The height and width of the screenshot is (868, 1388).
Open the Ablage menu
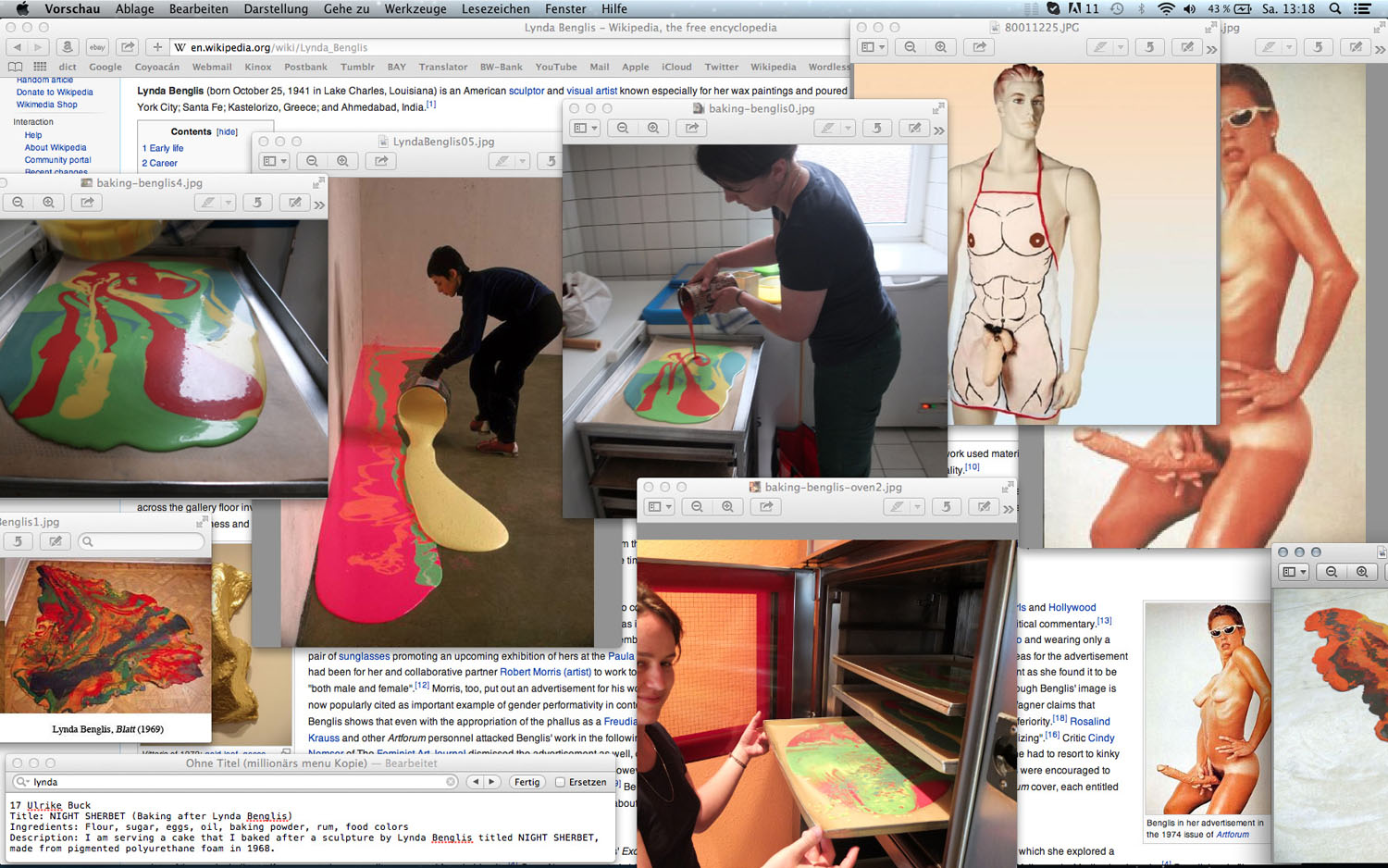point(134,8)
